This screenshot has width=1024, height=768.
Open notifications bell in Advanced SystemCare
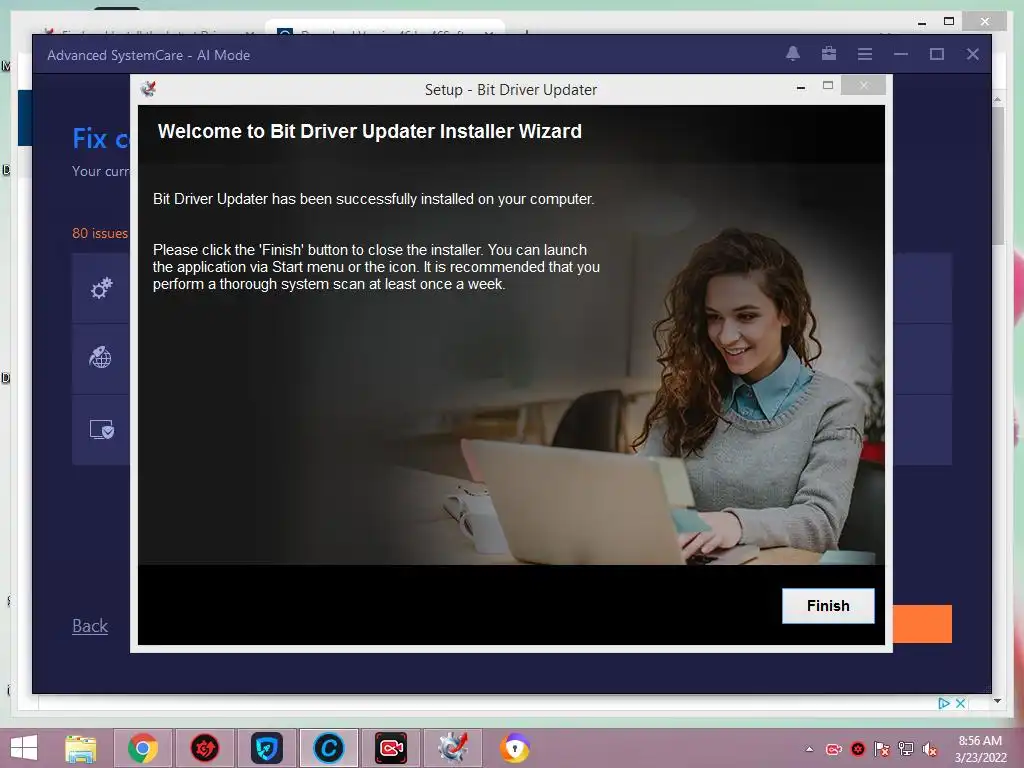tap(793, 54)
